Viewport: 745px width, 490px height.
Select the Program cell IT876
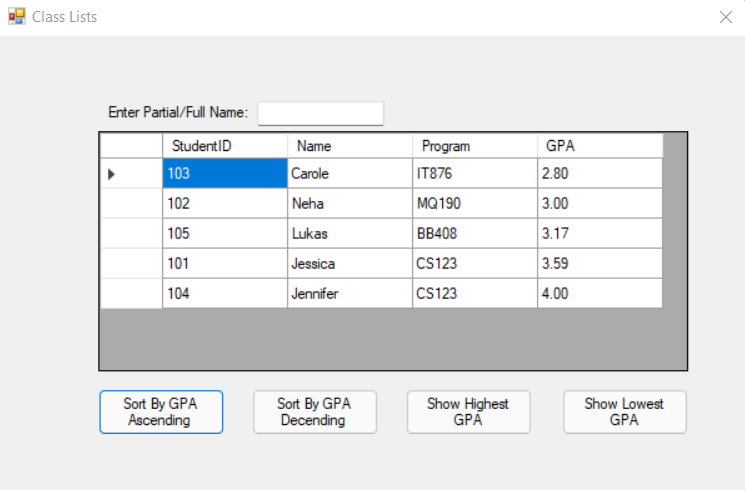pyautogui.click(x=474, y=174)
